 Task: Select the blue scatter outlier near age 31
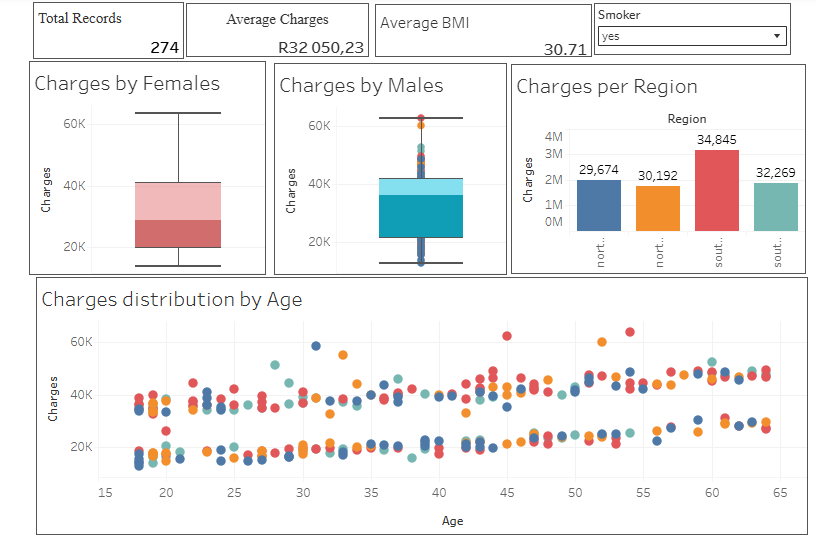click(x=316, y=346)
